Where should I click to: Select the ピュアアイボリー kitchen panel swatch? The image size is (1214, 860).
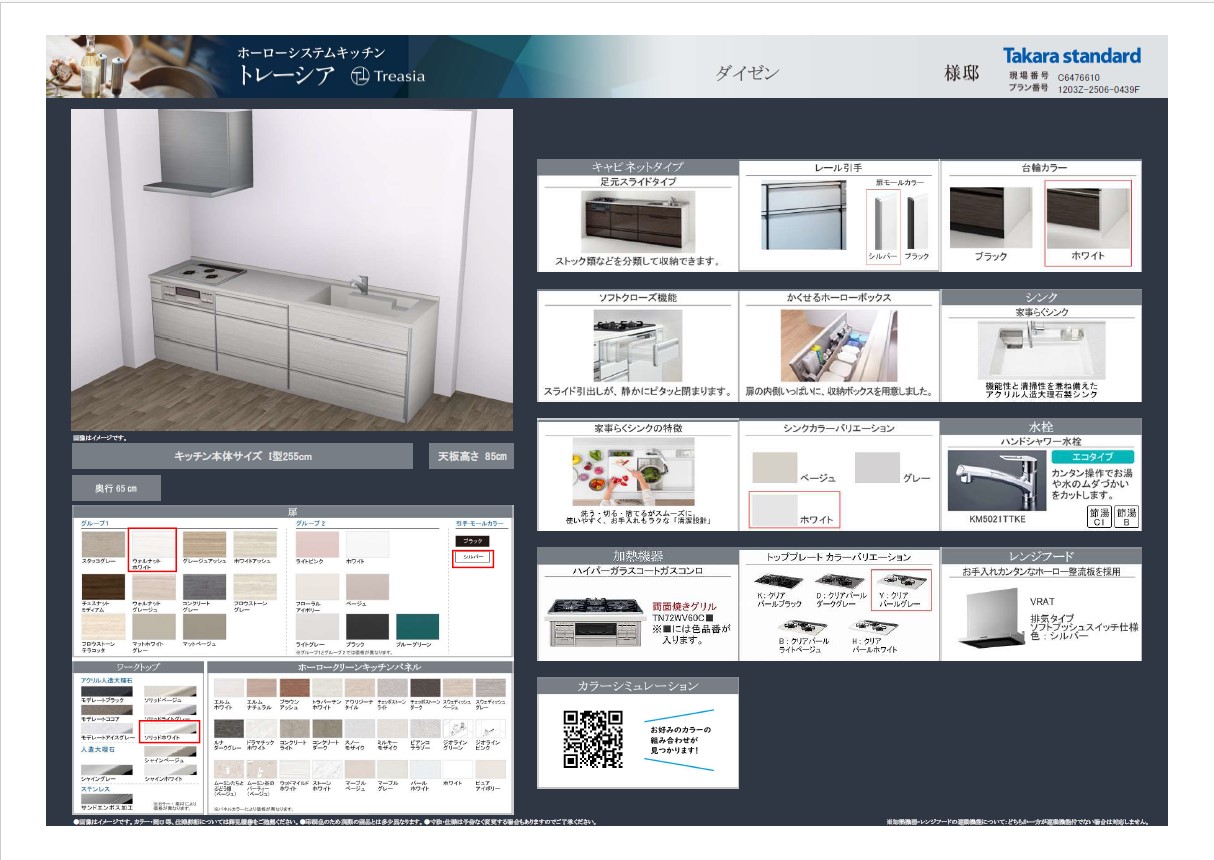(x=491, y=769)
